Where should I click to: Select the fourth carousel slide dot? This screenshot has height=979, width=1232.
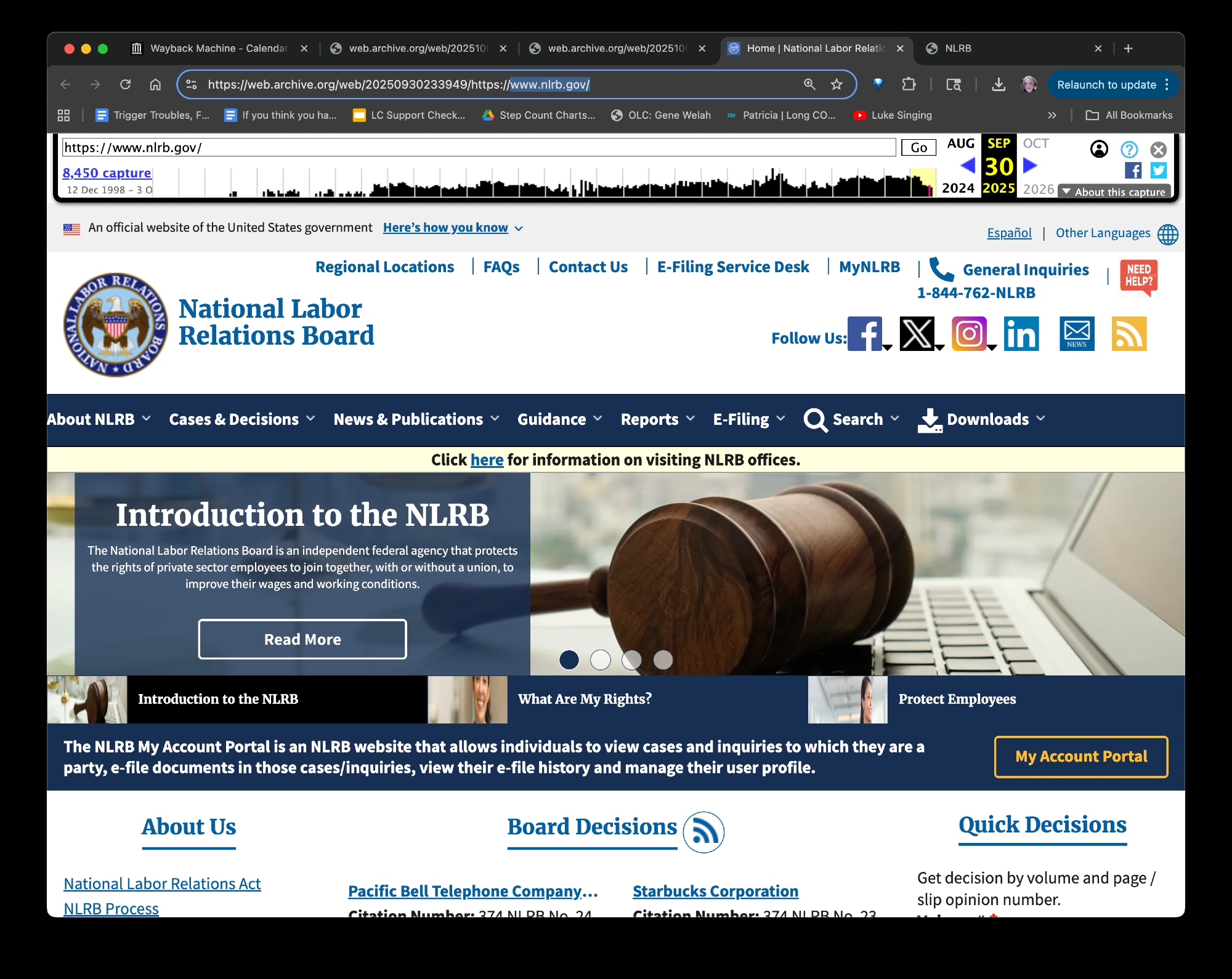pos(663,659)
